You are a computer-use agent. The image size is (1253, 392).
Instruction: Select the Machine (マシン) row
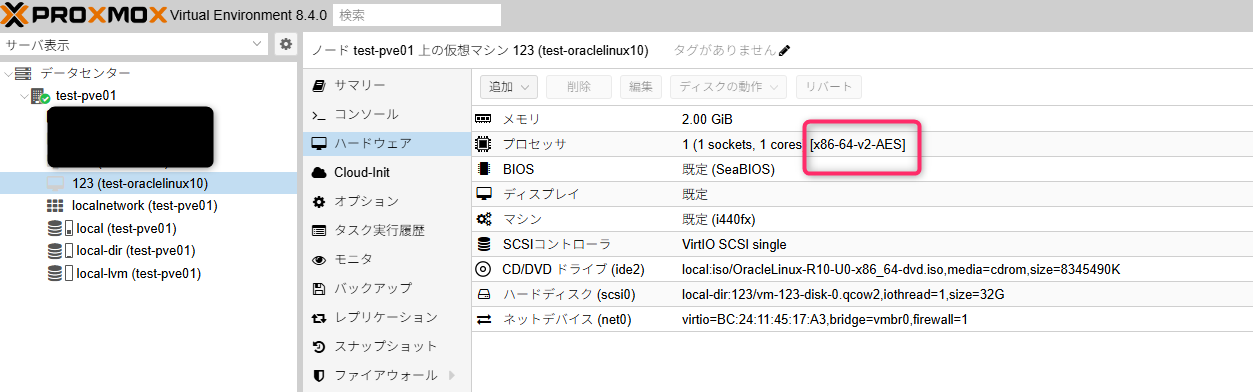click(862, 219)
